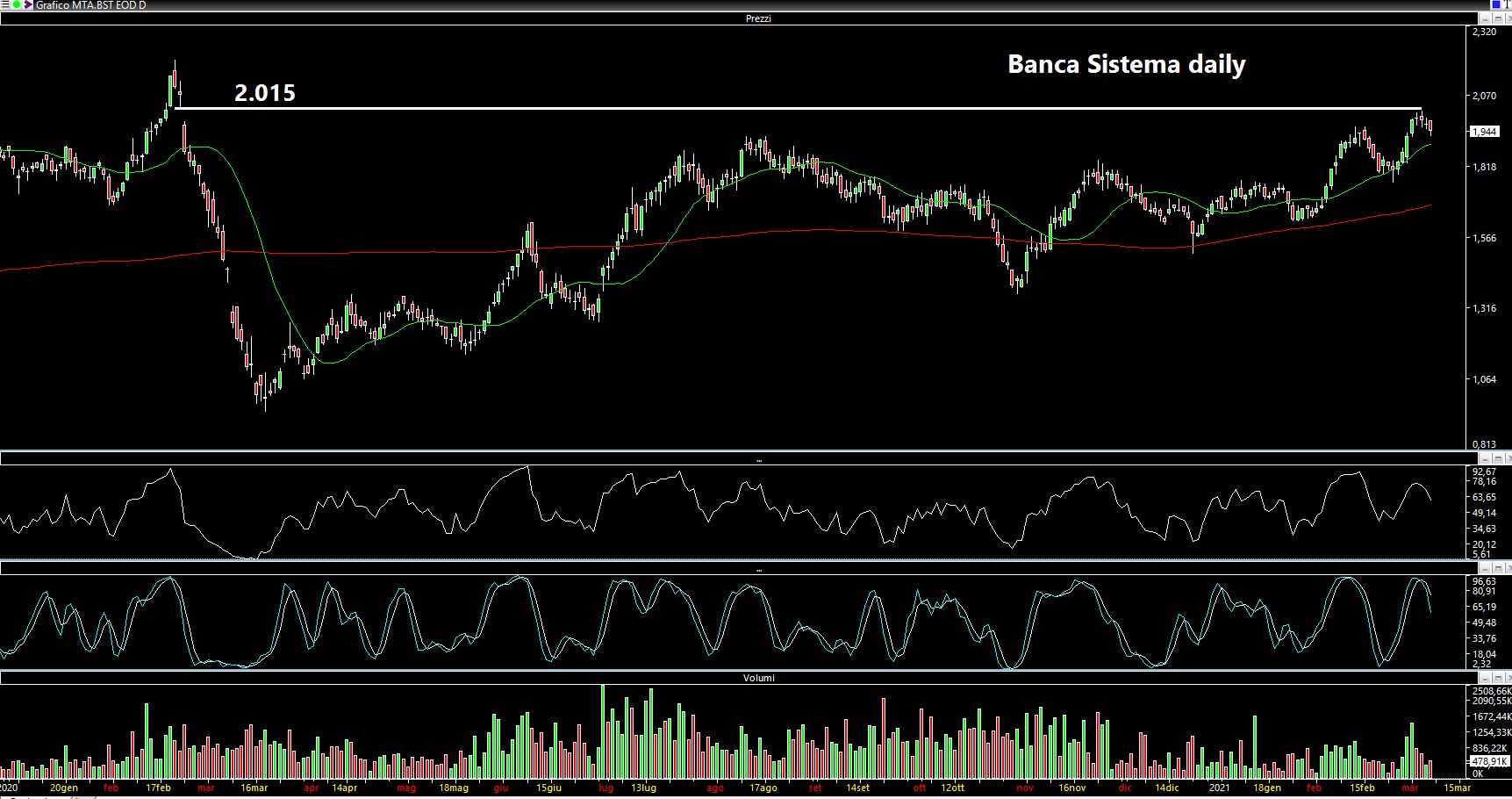
Task: Click the '2,320' top value on price scale
Action: [1484, 32]
